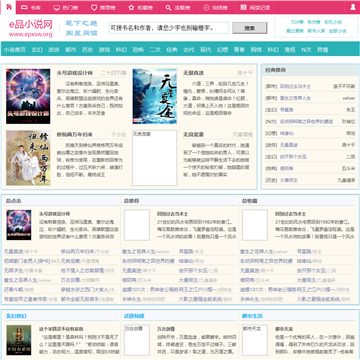Open the 手机小说 quick link

click(333, 22)
